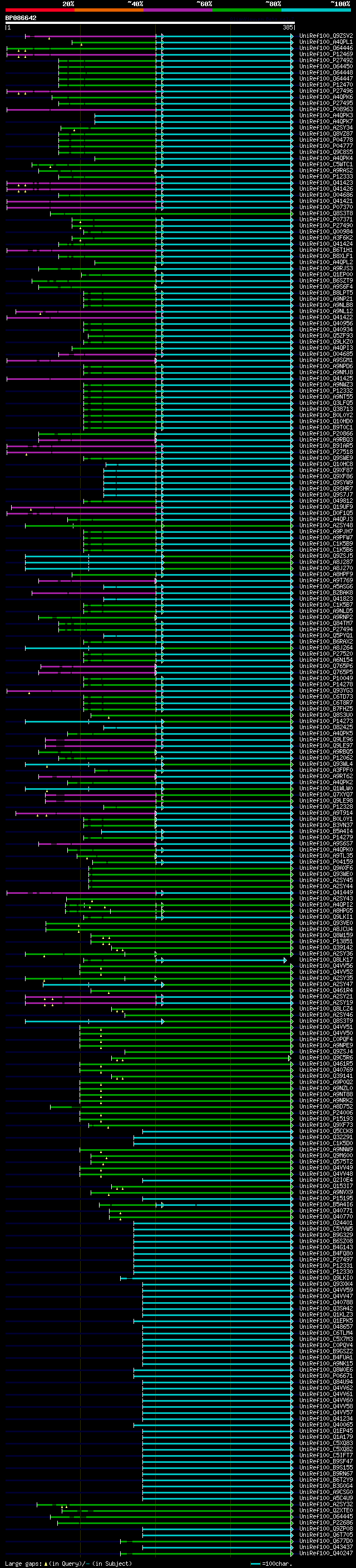Open hit UniRef100_P04159

point(326,862)
